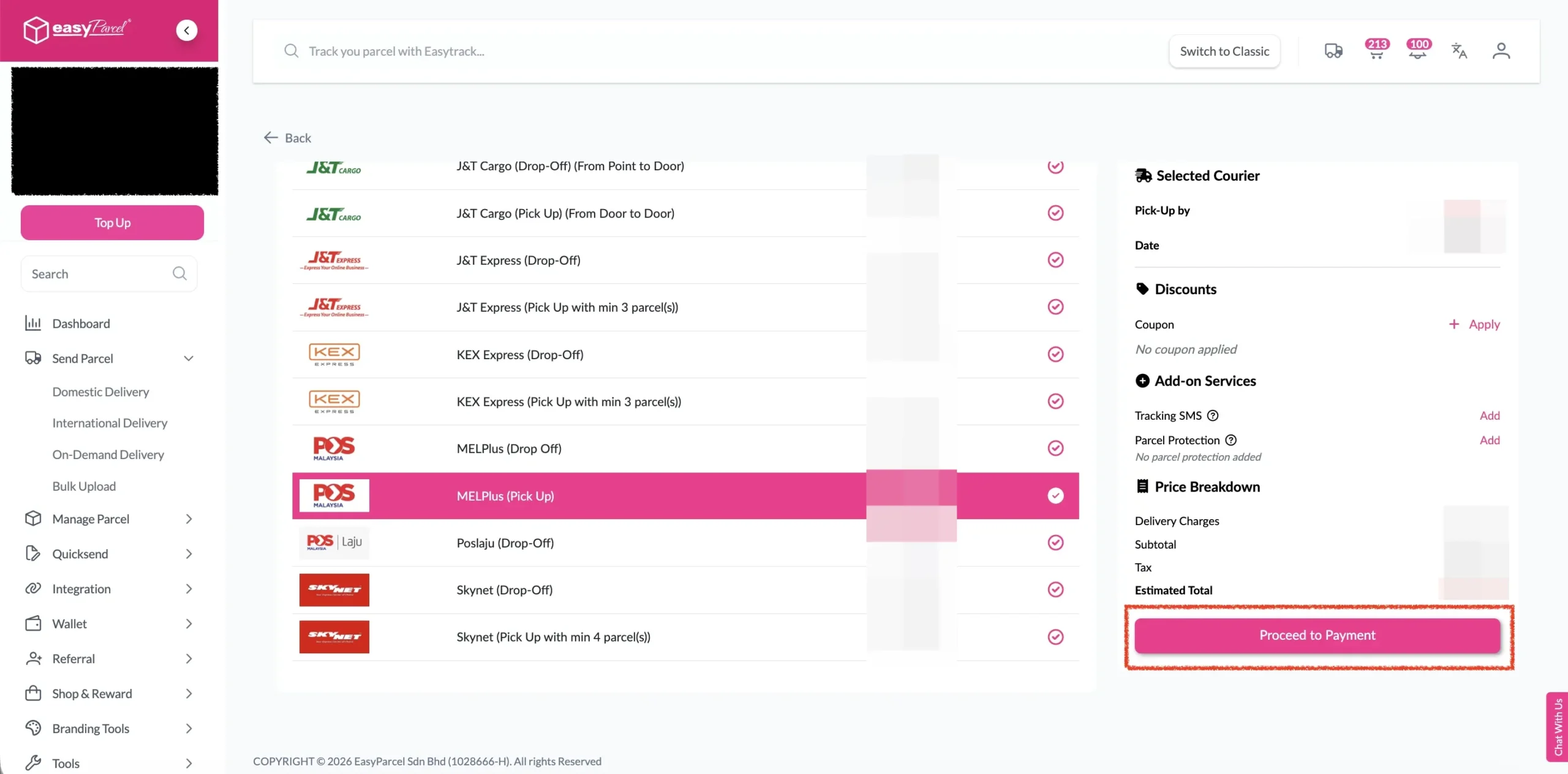Expand the Manage Parcel submenu
The width and height of the screenshot is (1568, 774).
[189, 519]
